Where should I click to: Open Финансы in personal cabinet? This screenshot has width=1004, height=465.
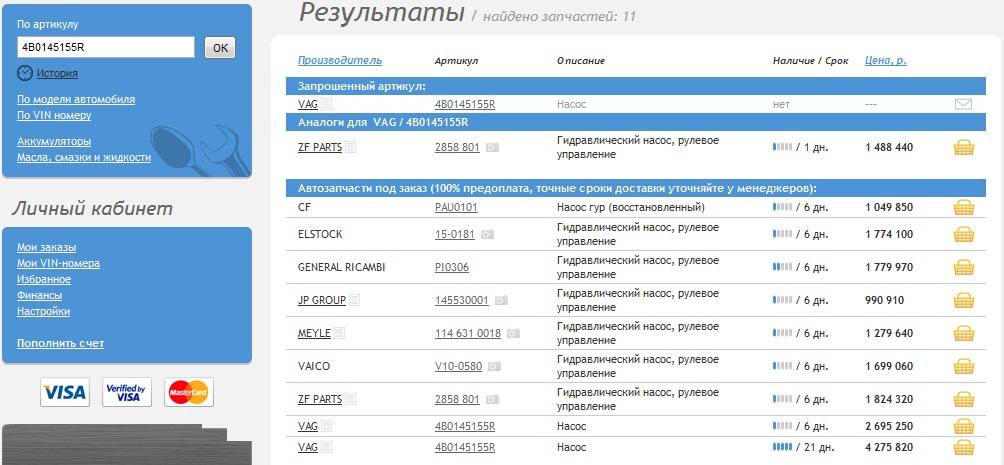click(40, 295)
